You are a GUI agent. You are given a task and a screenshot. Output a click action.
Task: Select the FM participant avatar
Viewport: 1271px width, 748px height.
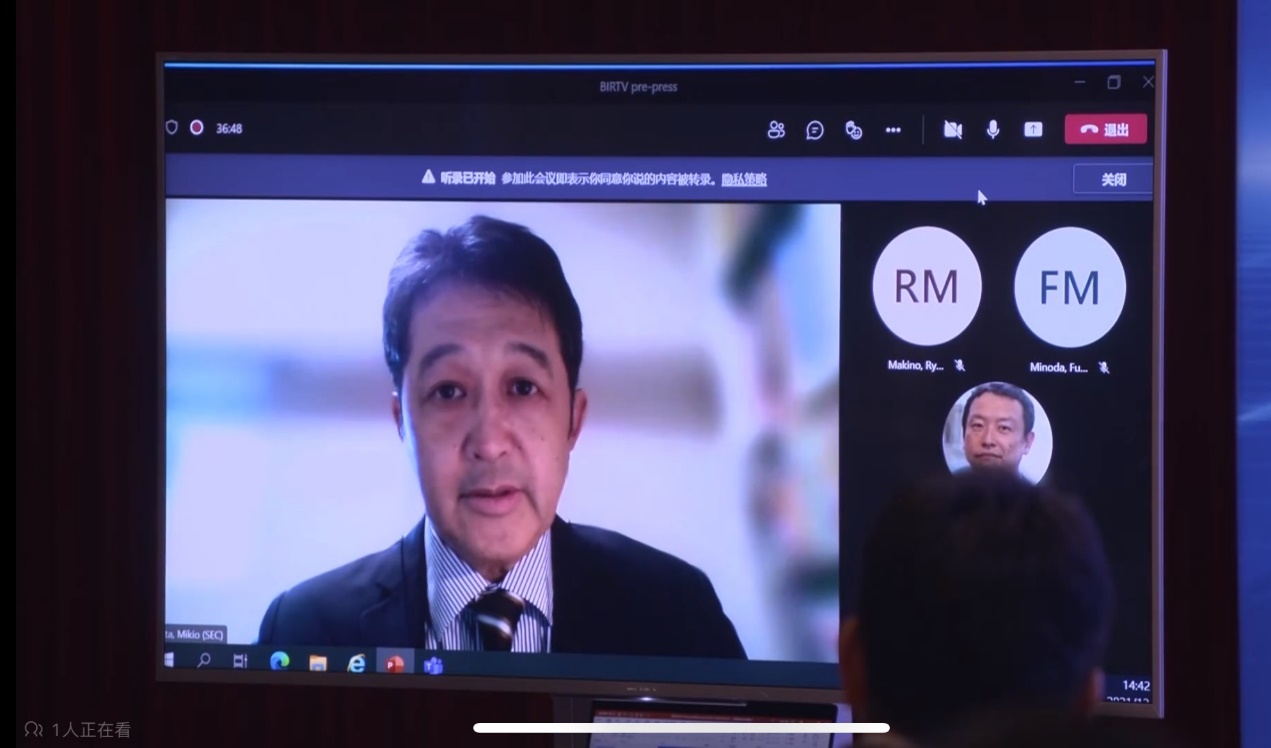coord(1069,288)
